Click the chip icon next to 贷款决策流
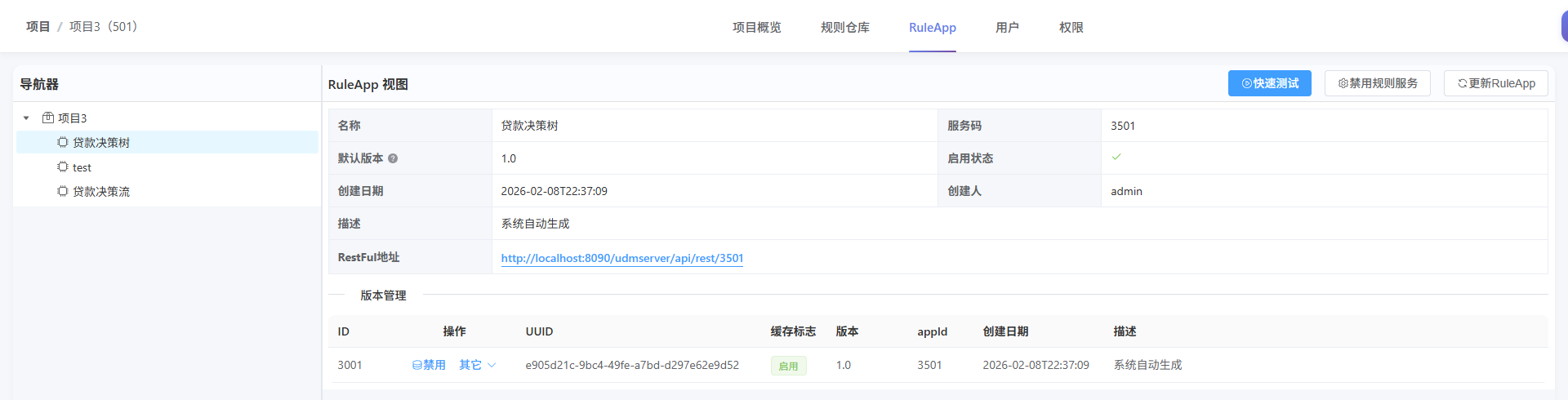Viewport: 1568px width, 400px height. [63, 191]
